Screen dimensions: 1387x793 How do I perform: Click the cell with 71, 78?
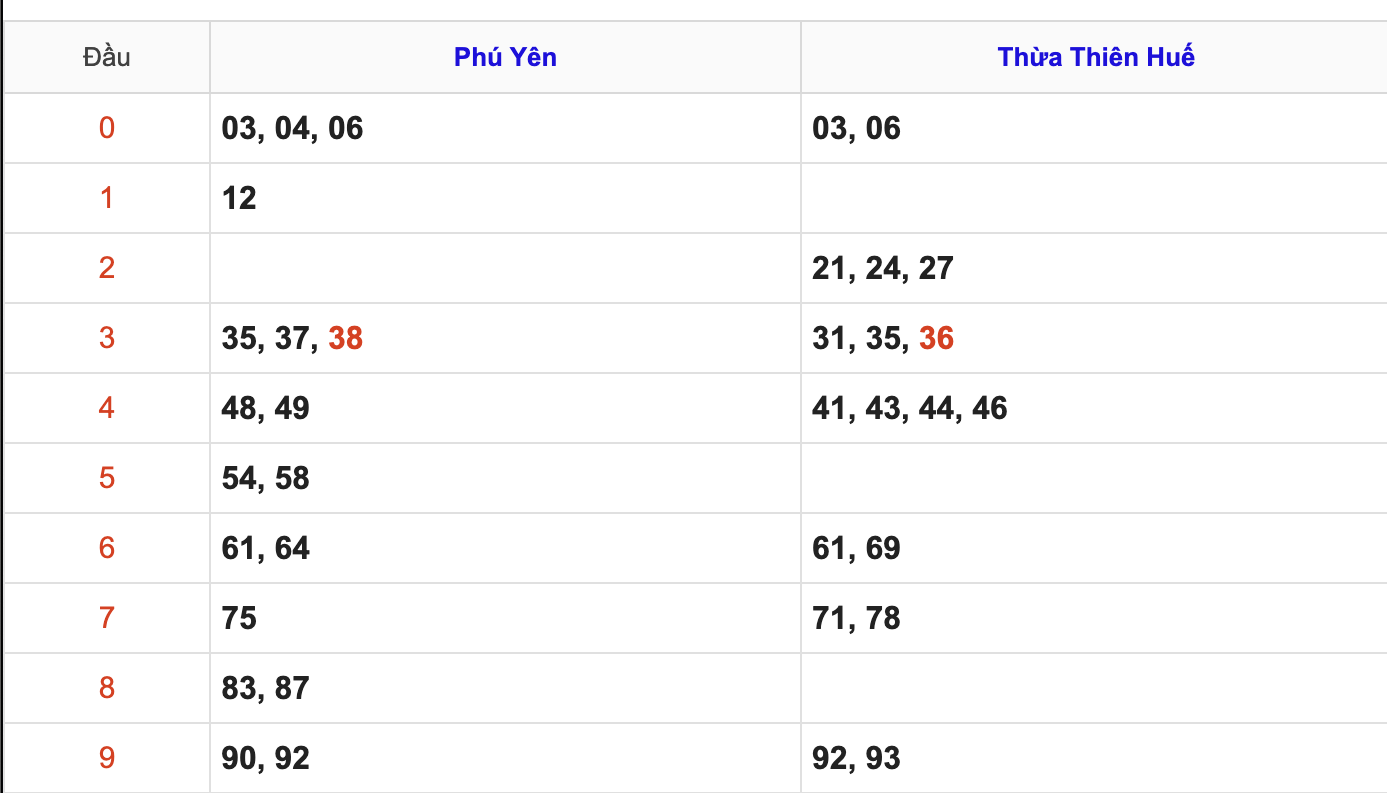pos(856,618)
